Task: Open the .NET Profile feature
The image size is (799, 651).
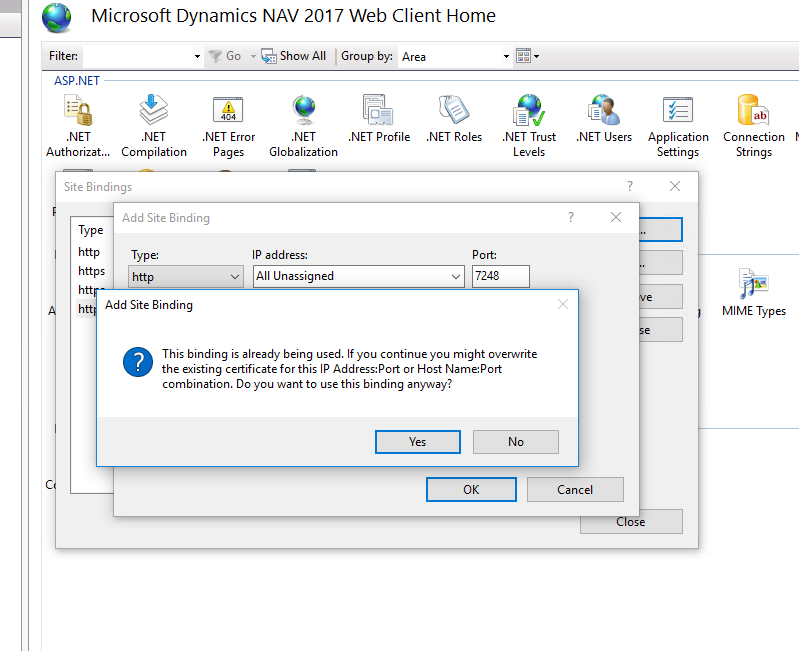Action: coord(379,118)
